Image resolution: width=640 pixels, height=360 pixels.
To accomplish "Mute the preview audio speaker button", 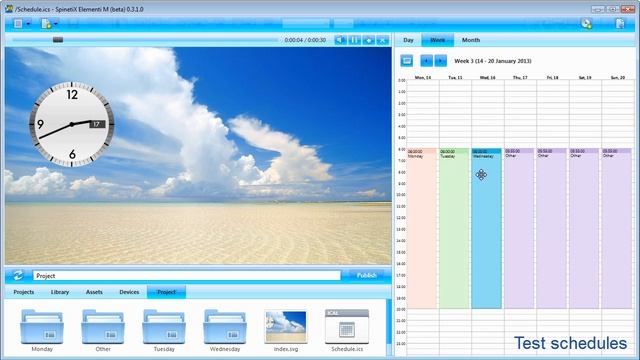I will (340, 40).
